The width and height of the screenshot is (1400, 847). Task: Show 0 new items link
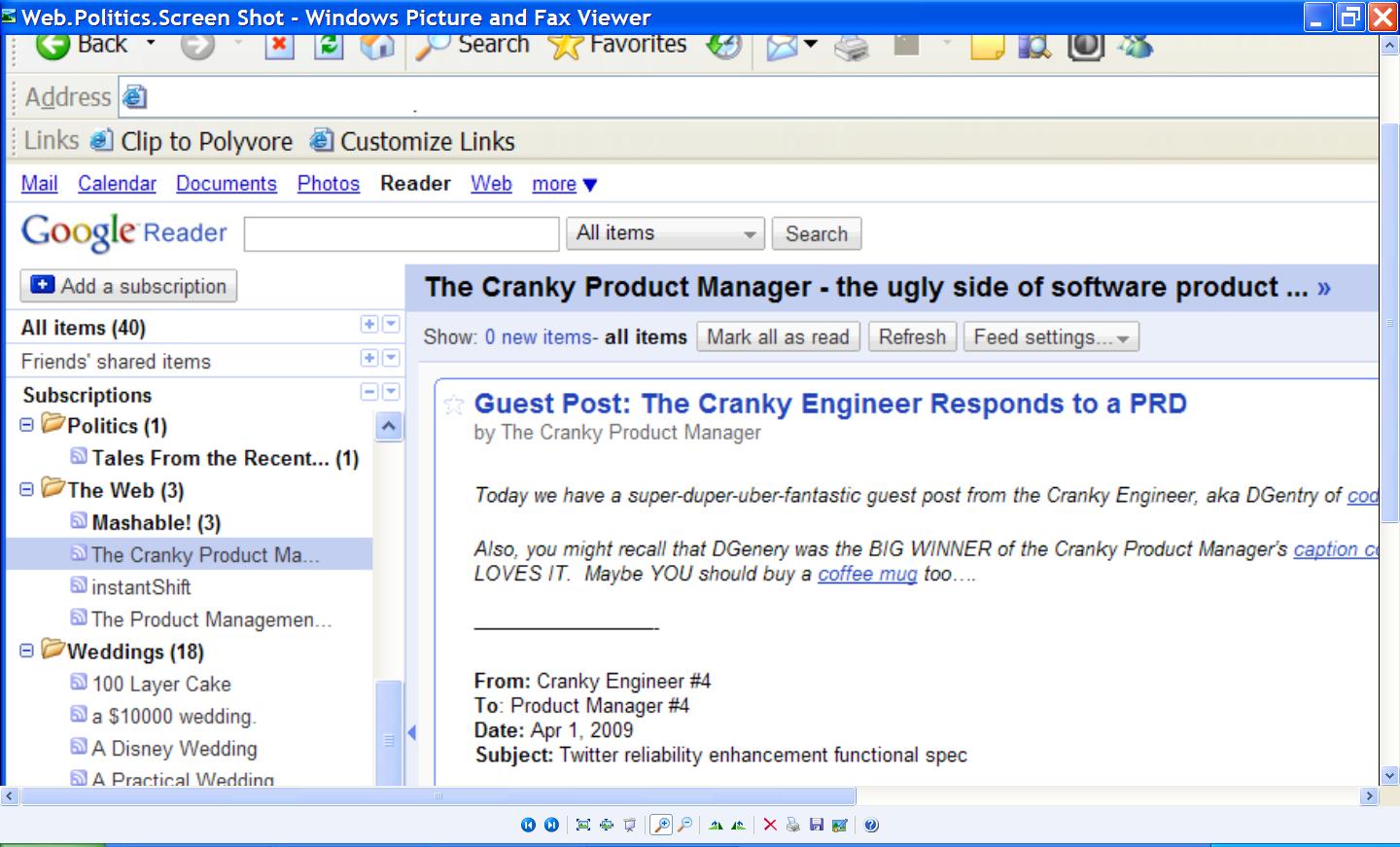pos(541,337)
